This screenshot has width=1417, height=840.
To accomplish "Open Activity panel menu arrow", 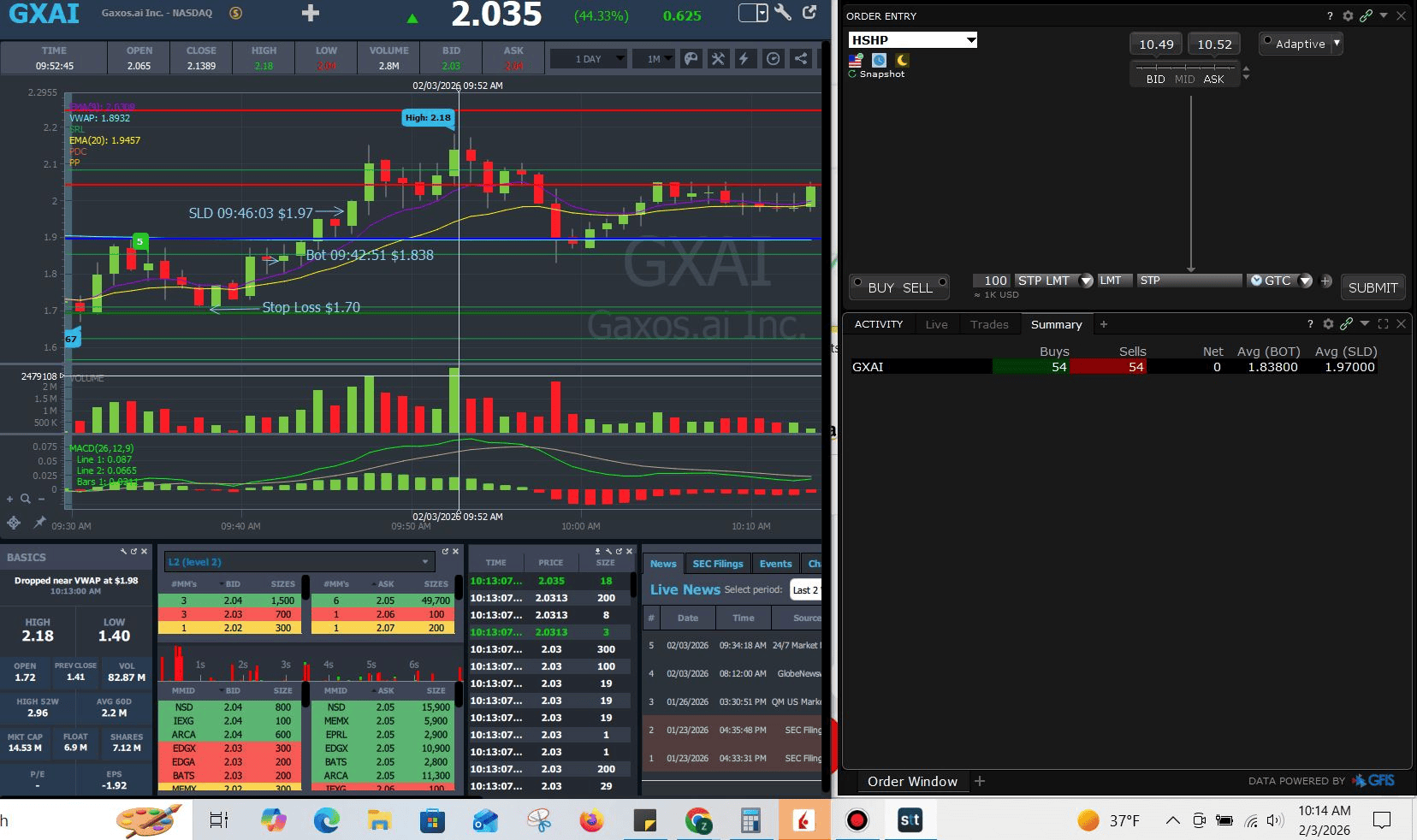I will [1365, 324].
